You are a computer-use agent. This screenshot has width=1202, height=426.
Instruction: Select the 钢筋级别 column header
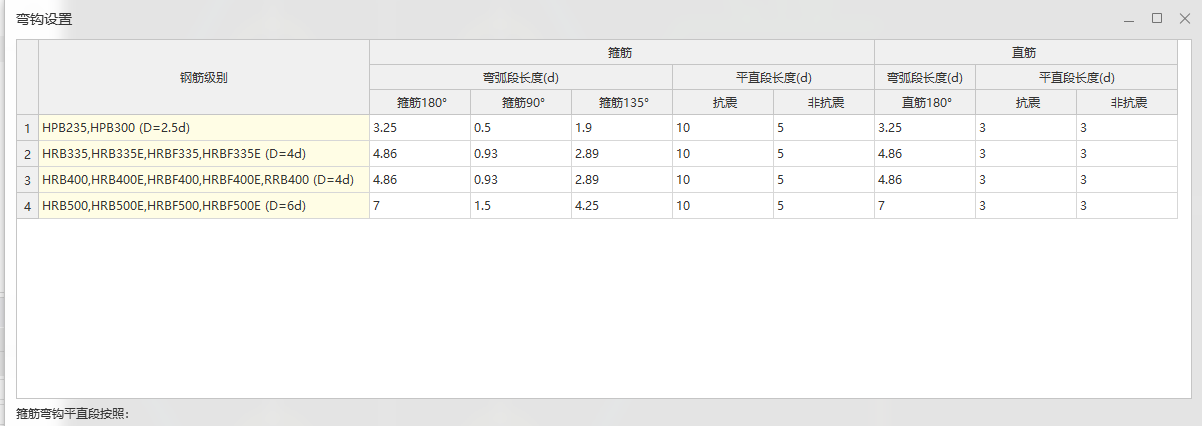coord(204,77)
